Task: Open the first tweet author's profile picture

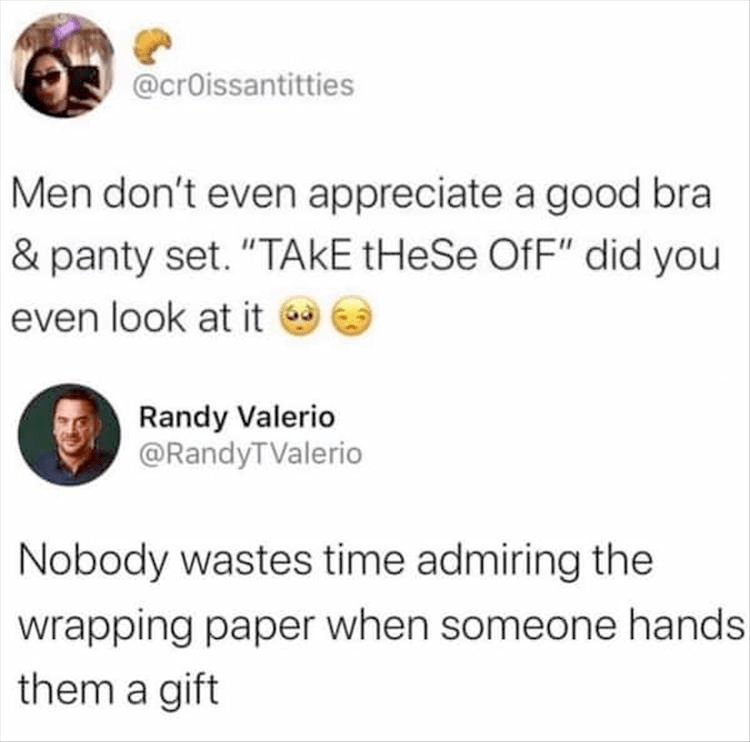Action: point(63,66)
